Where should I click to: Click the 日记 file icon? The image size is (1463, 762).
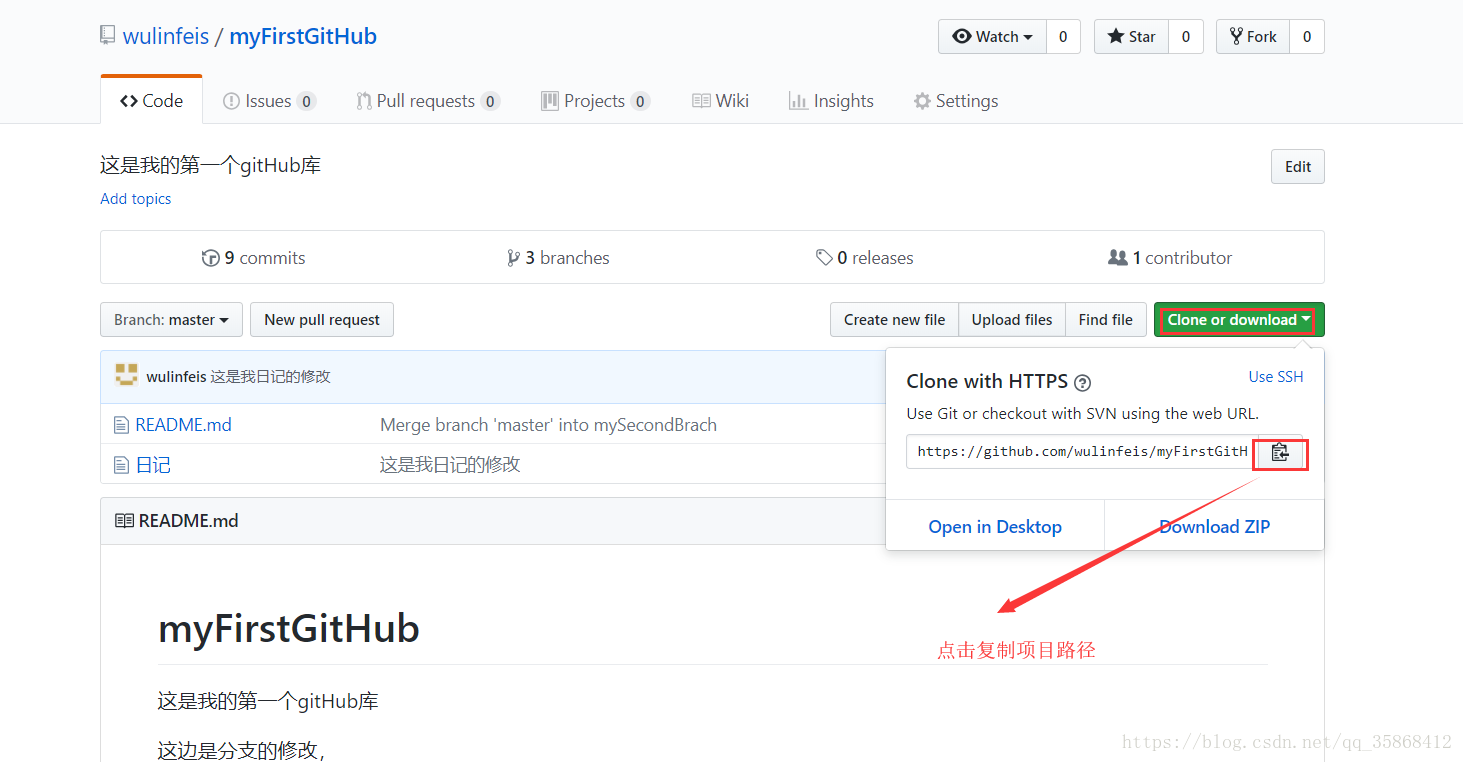coord(121,465)
